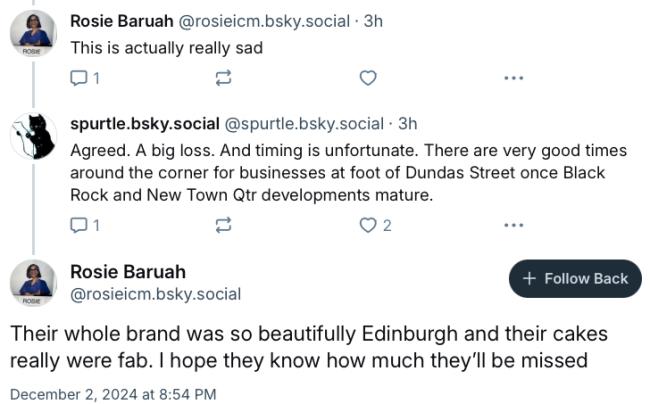The image size is (650, 404).
Task: Like spurtle's post with 2 likes
Action: coord(375,225)
